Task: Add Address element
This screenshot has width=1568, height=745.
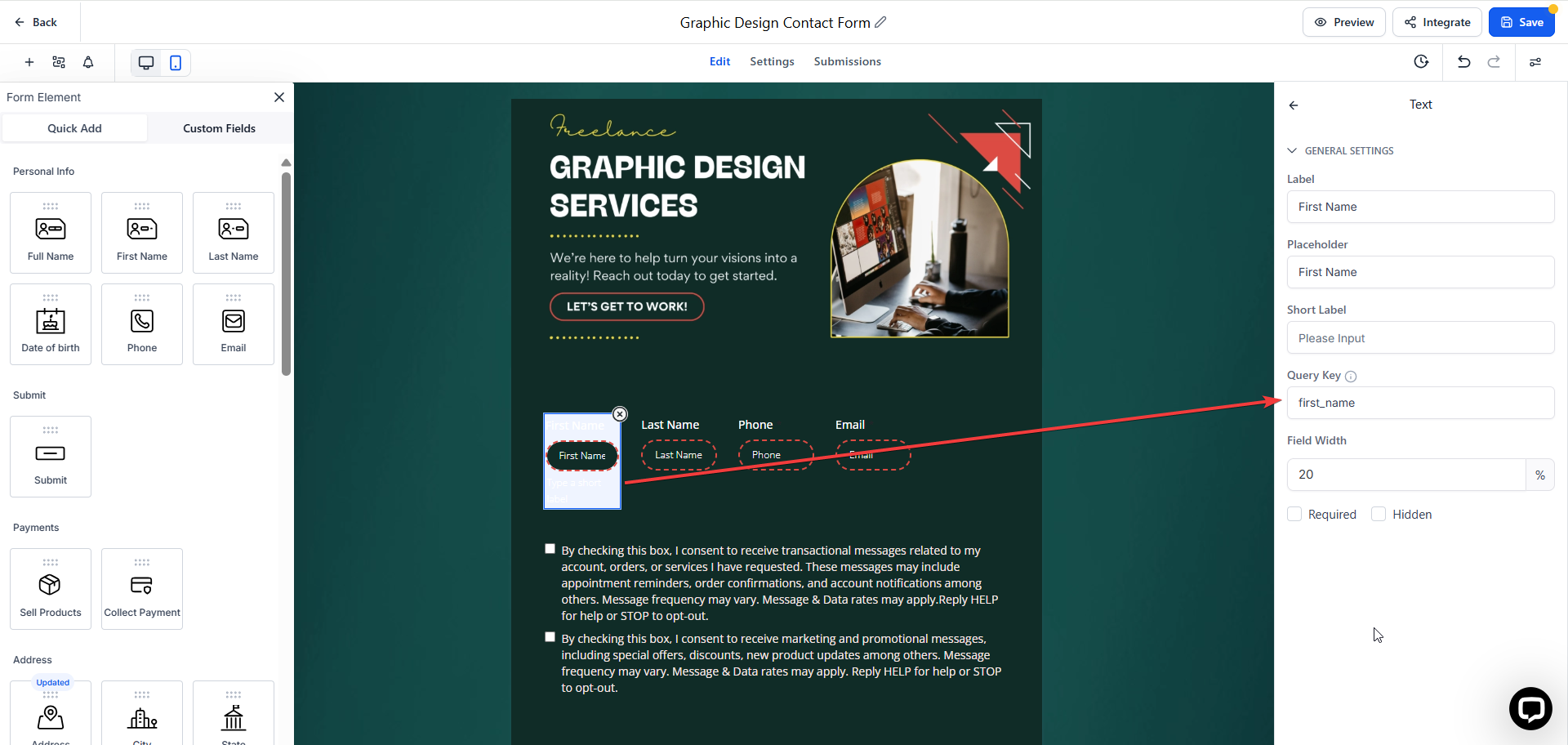Action: [x=51, y=712]
